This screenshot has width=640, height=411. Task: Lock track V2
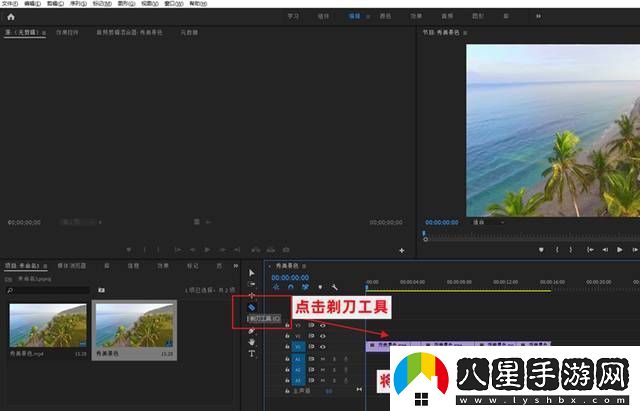[x=287, y=336]
